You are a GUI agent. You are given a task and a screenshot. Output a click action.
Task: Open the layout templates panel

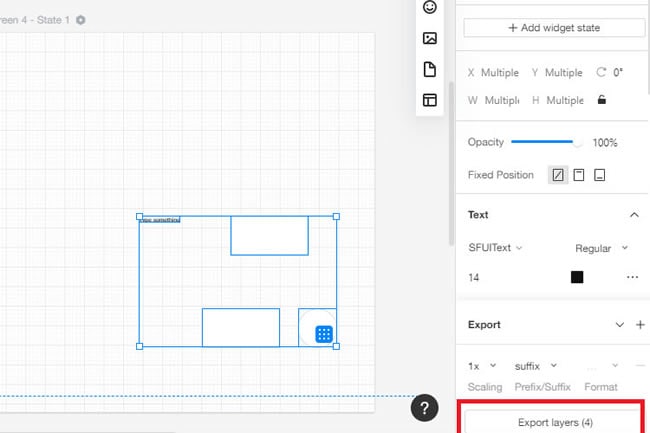pos(429,100)
